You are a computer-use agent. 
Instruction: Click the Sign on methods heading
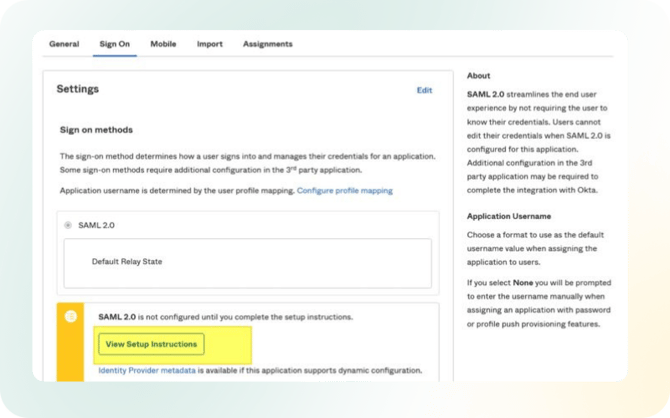click(96, 130)
